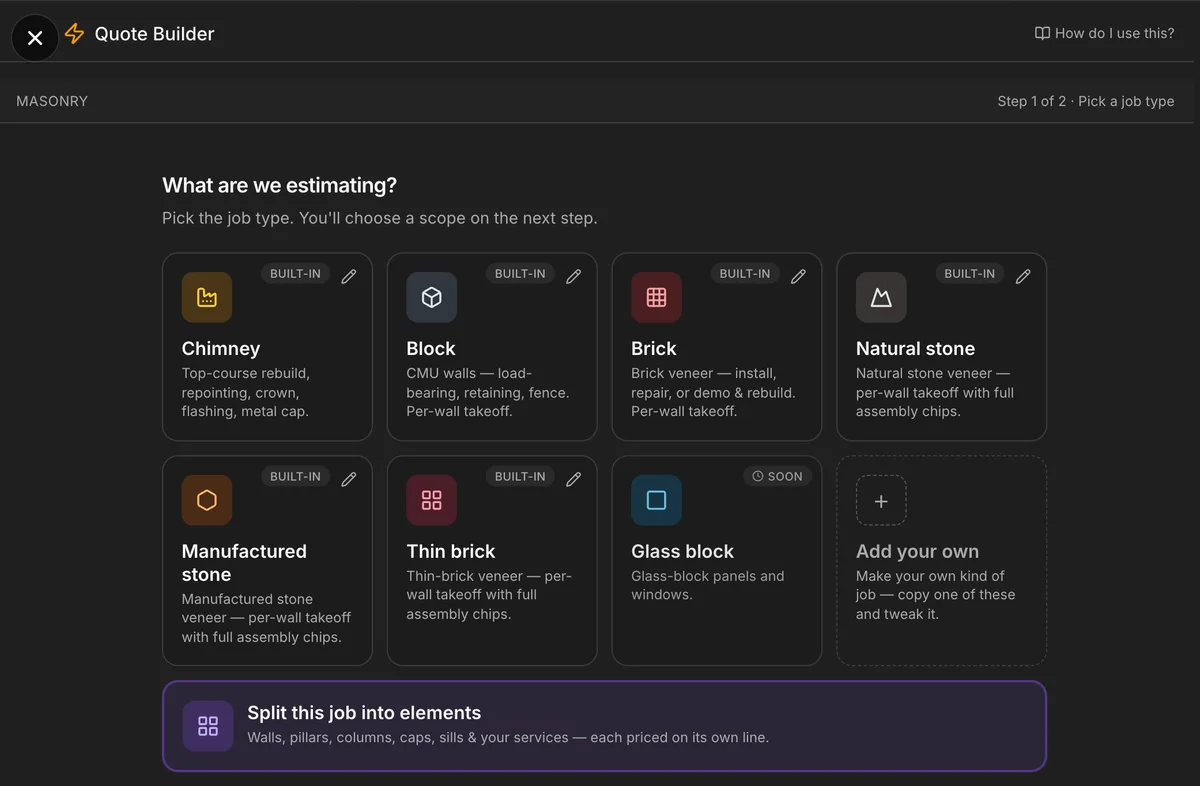Screen dimensions: 1200x786
Task: Select the Block cube icon
Action: tap(432, 297)
